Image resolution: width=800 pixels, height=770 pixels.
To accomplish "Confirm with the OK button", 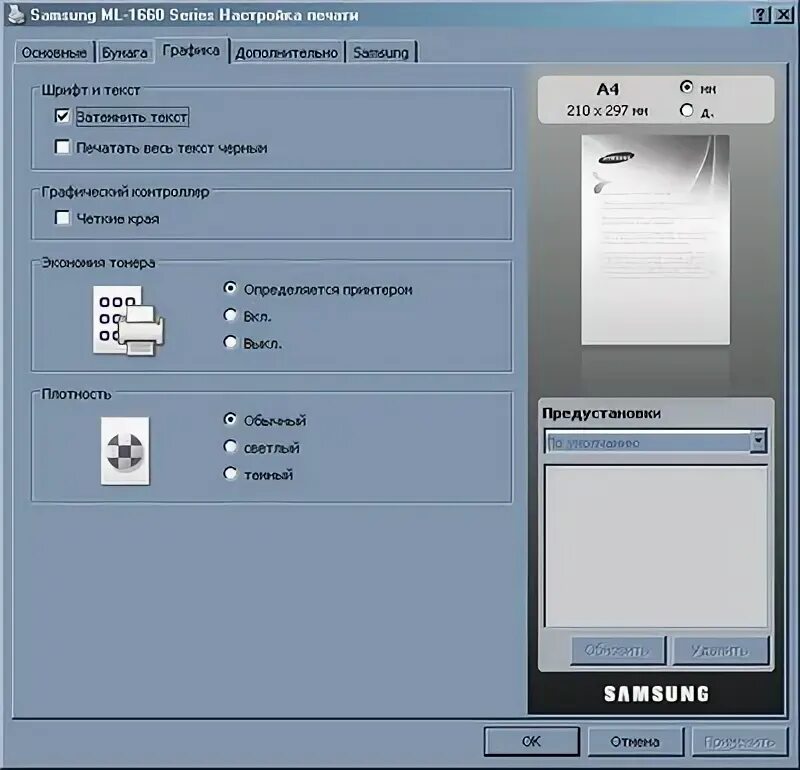I will (x=531, y=741).
